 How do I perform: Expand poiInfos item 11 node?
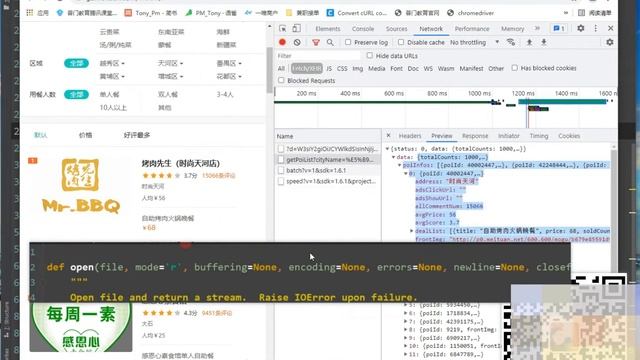click(x=405, y=354)
